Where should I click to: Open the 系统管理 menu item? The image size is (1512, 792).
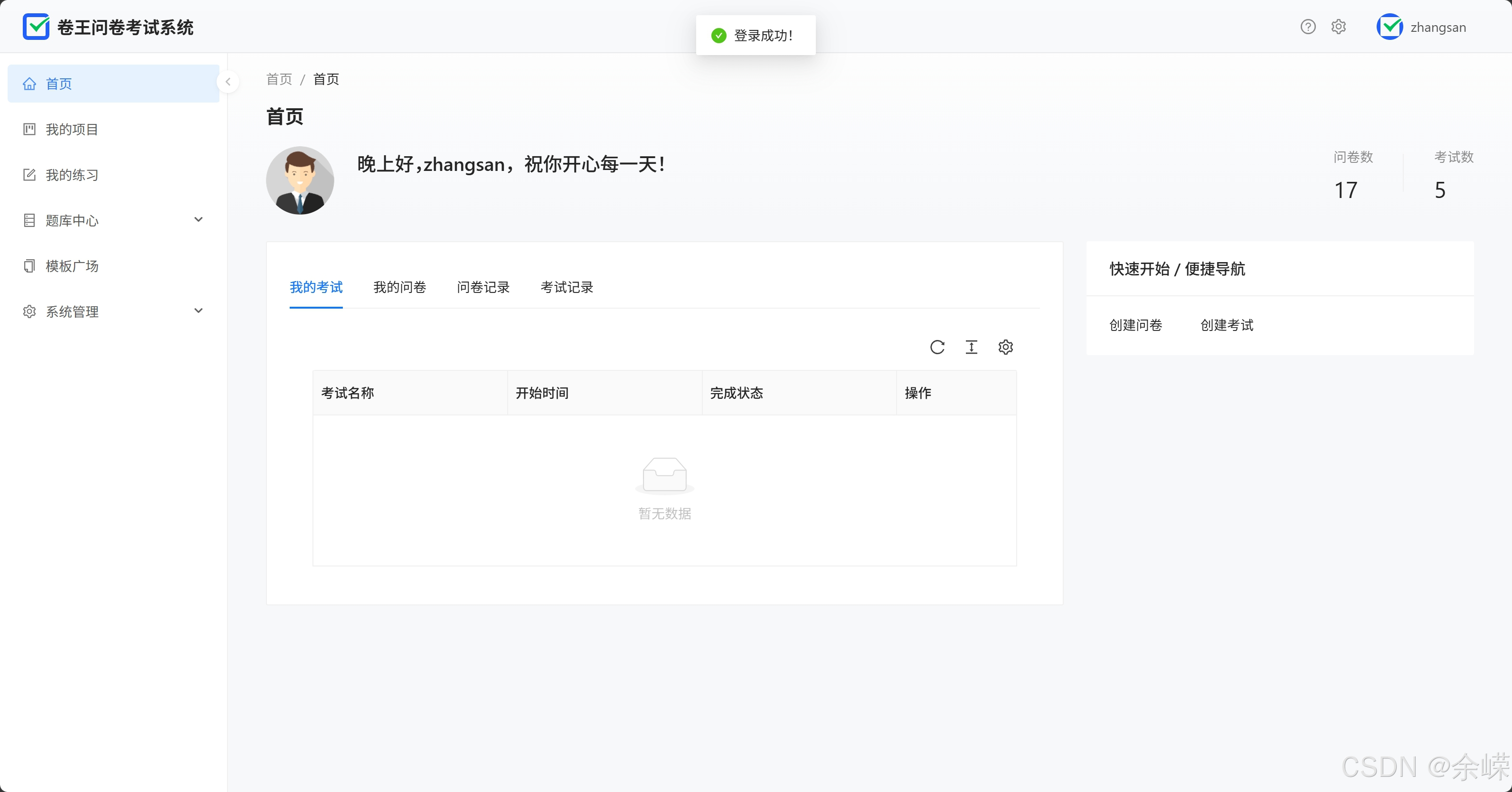click(113, 312)
